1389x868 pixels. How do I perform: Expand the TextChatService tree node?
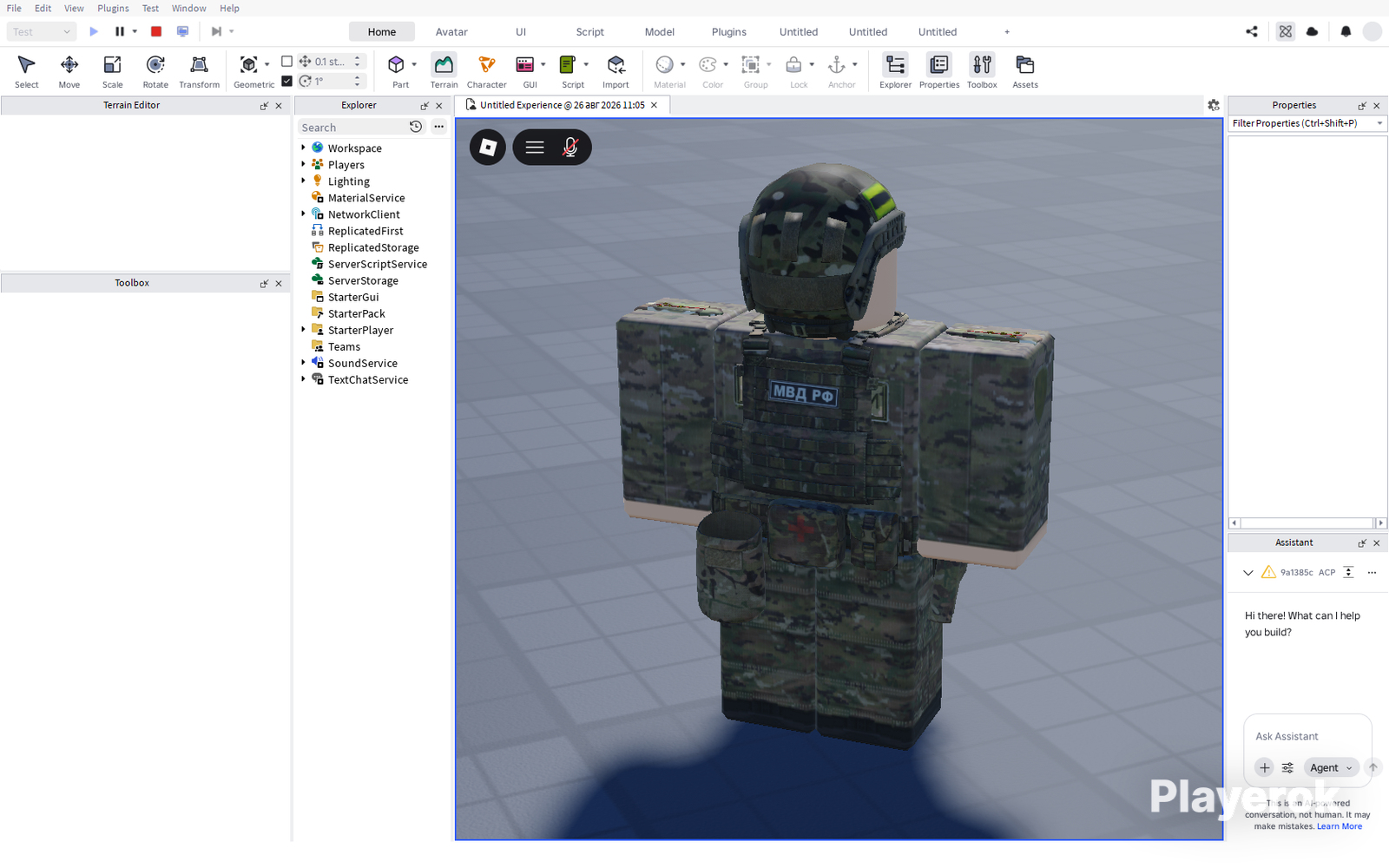pos(303,378)
